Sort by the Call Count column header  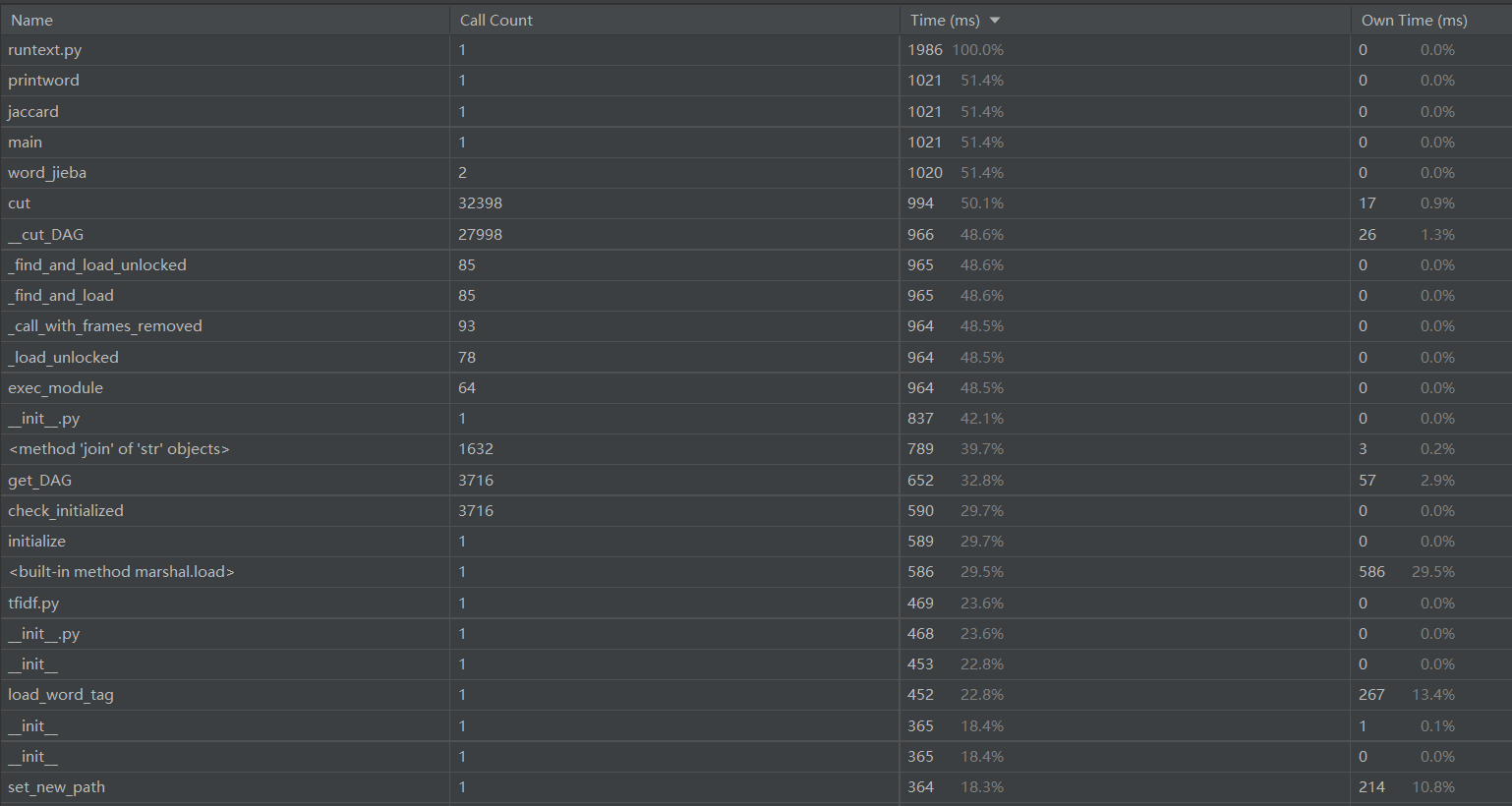[x=496, y=21]
